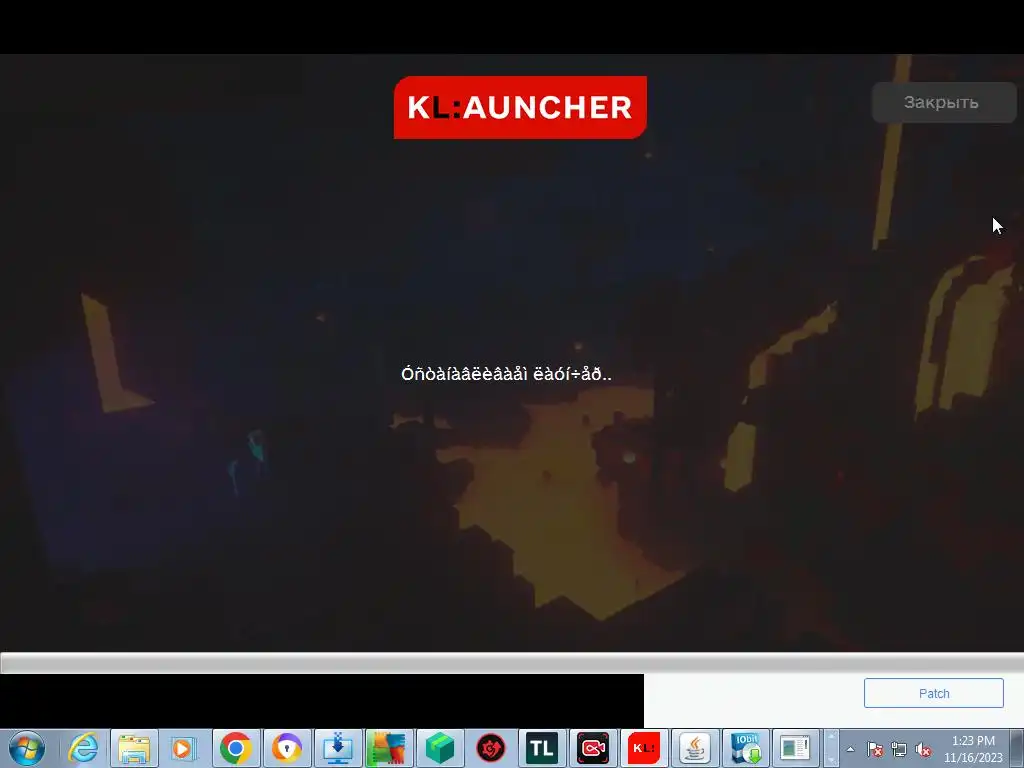Image resolution: width=1024 pixels, height=768 pixels.
Task: Open the Java coffee cup taskbar icon
Action: (x=694, y=748)
